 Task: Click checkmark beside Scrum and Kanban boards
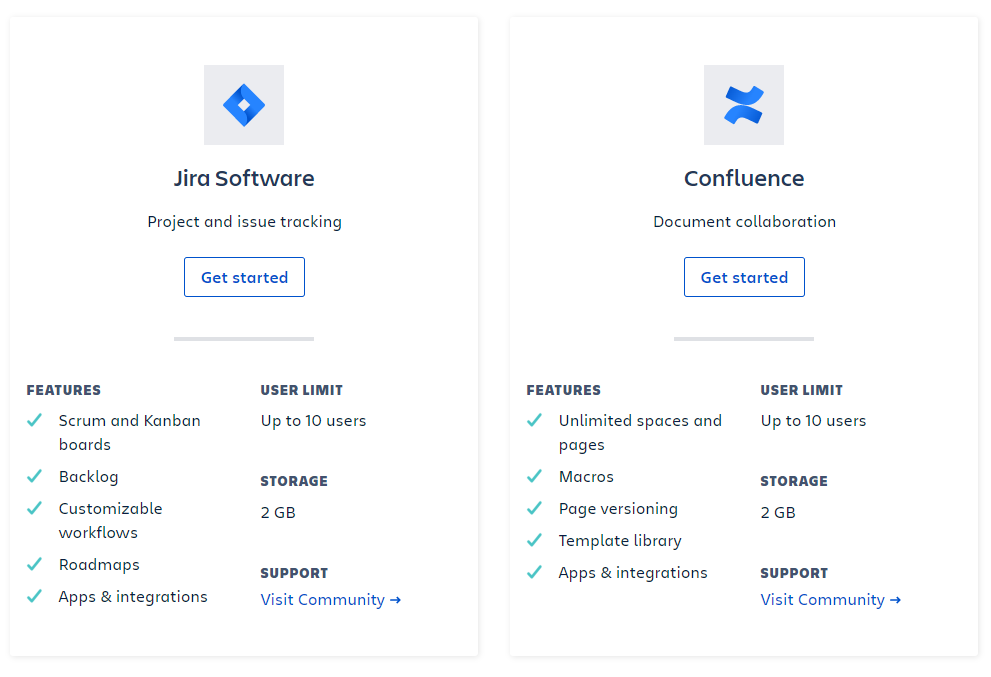pyautogui.click(x=34, y=420)
